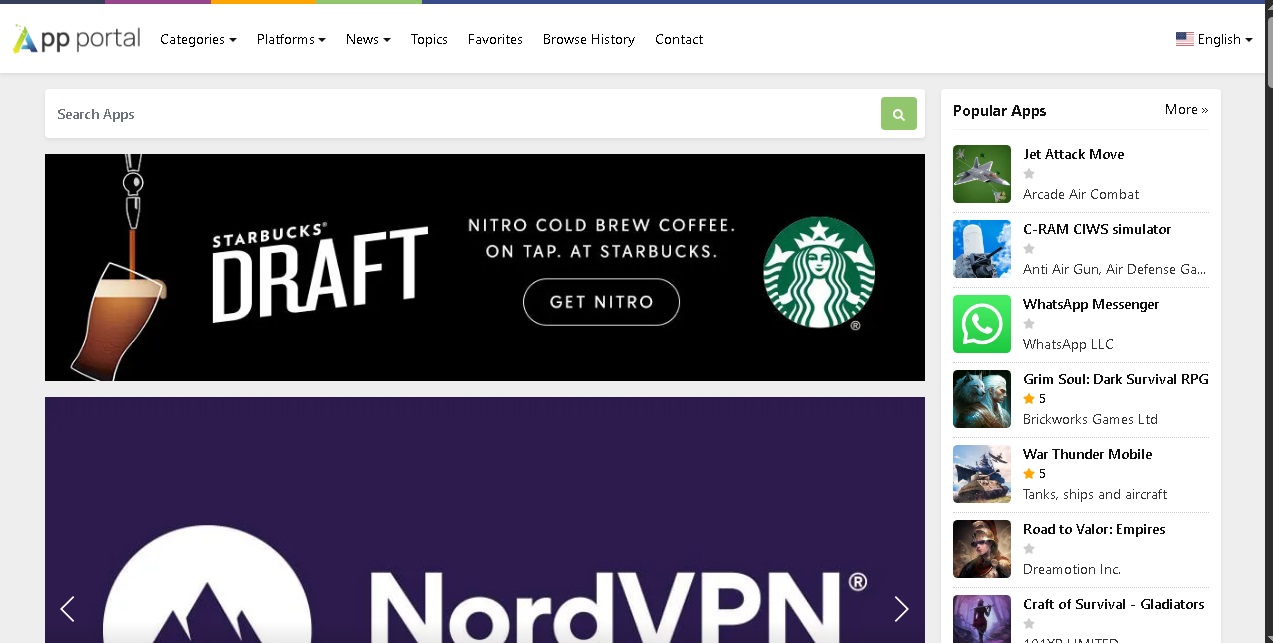Click the GET NITRO button in ad

click(x=601, y=302)
